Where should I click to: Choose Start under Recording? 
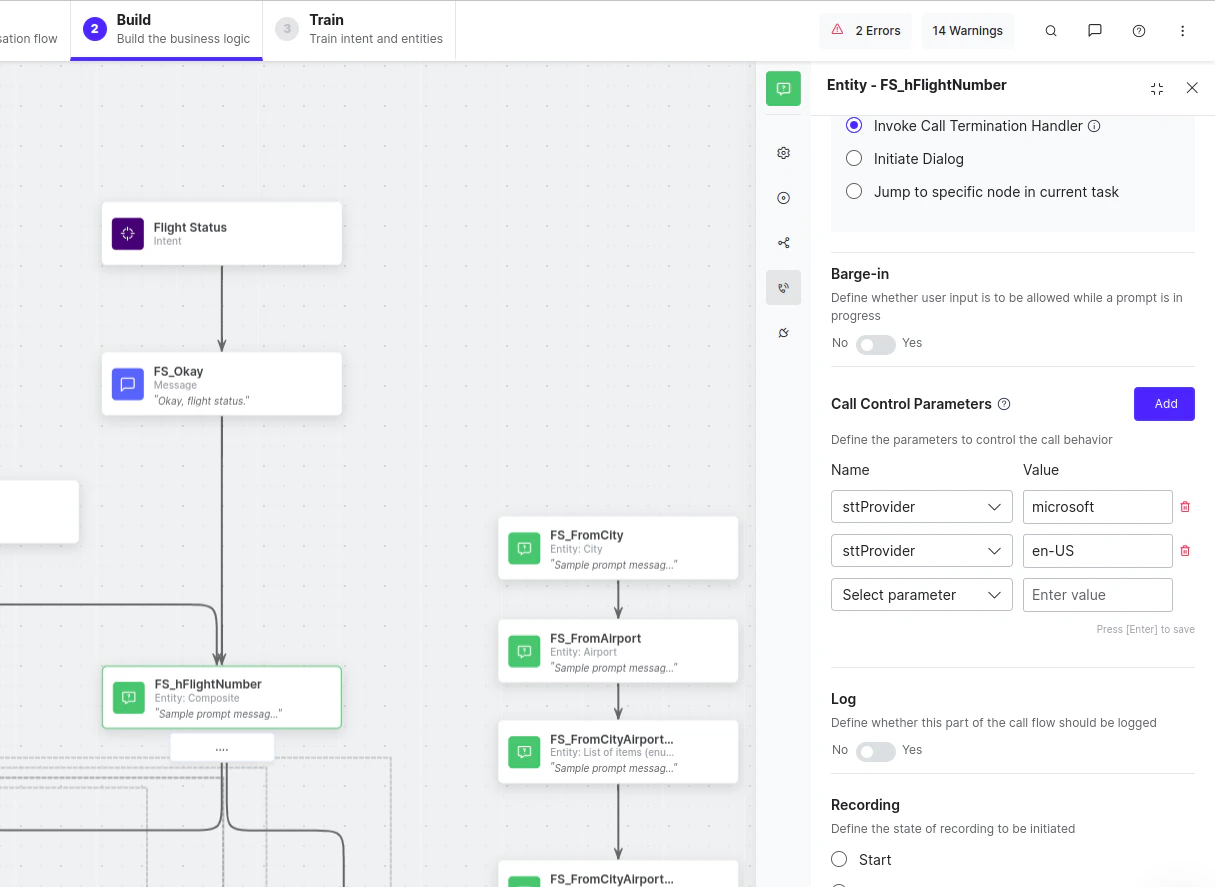(x=838, y=858)
